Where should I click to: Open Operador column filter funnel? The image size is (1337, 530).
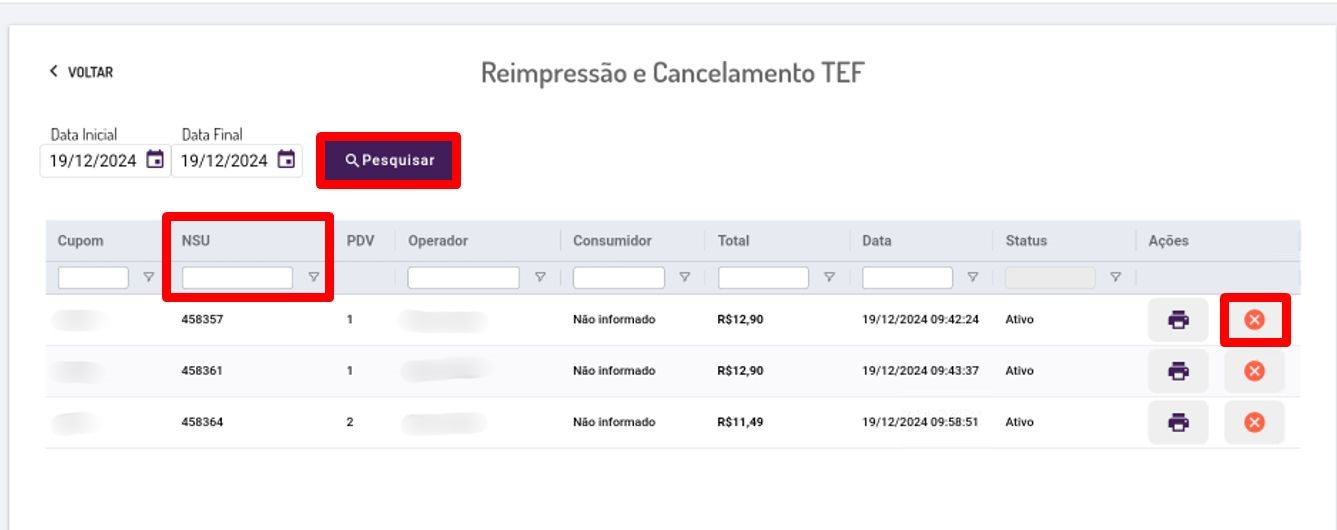click(x=540, y=278)
